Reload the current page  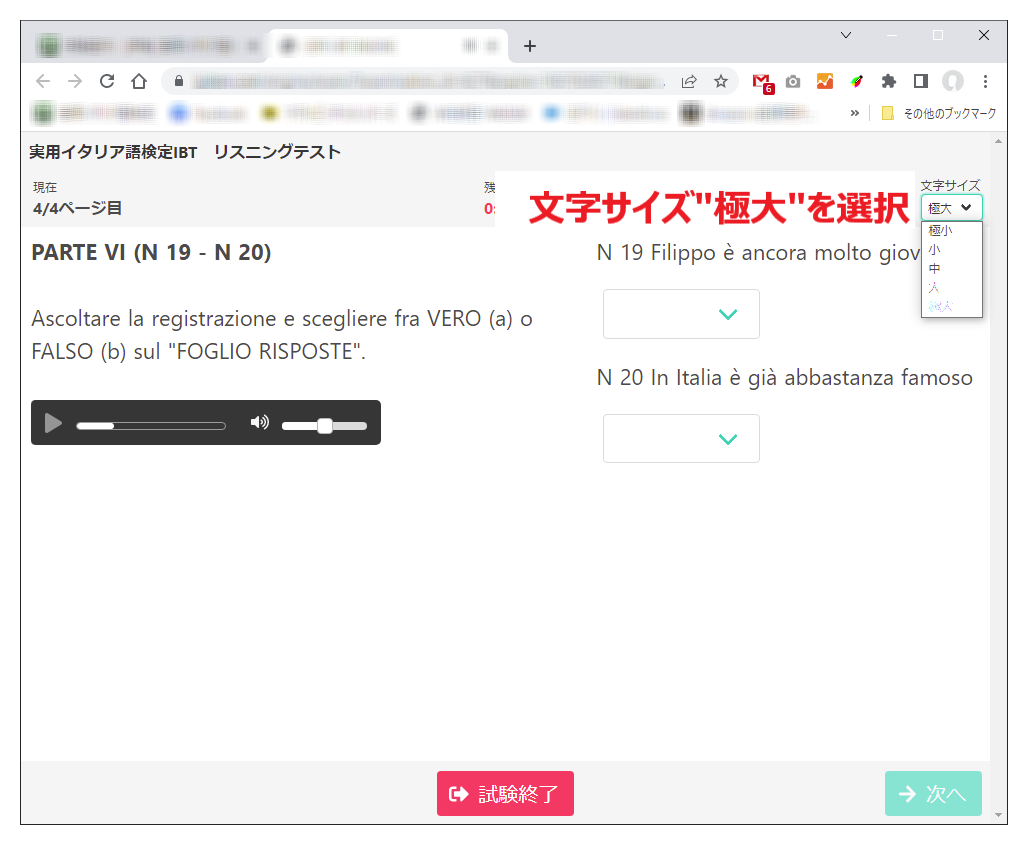(x=107, y=81)
